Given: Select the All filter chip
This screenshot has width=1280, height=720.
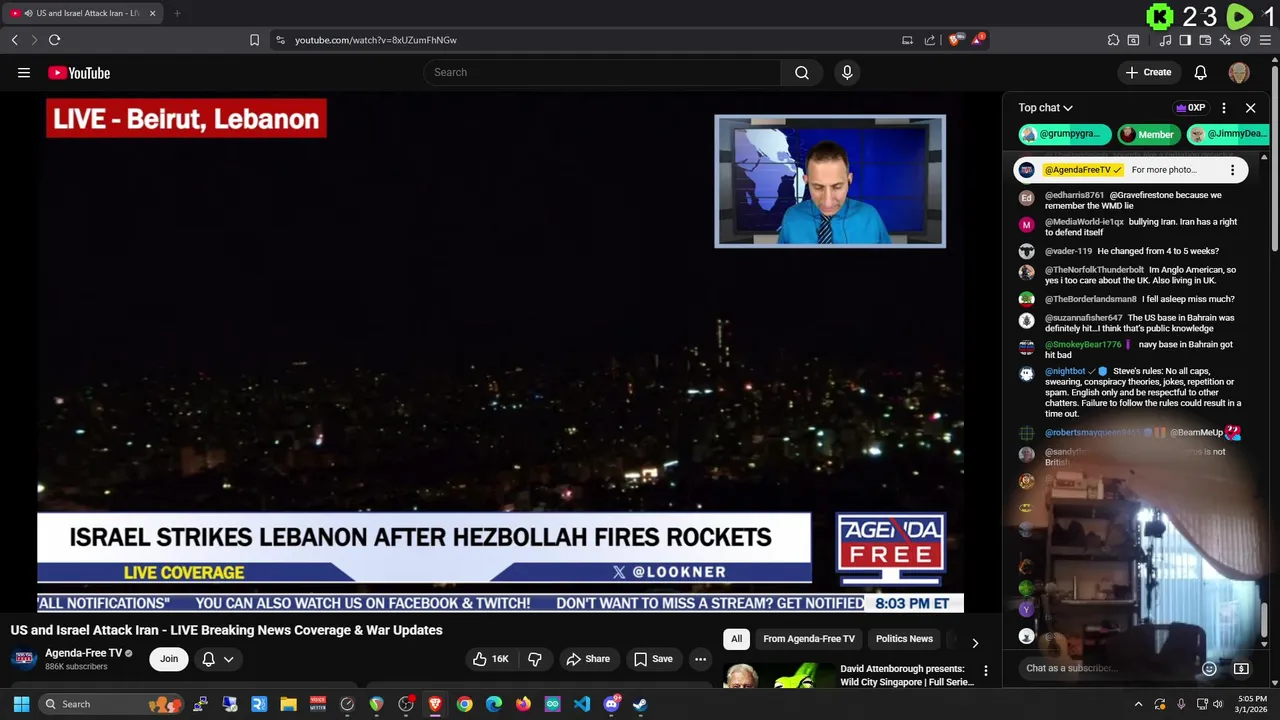Looking at the screenshot, I should click(736, 639).
